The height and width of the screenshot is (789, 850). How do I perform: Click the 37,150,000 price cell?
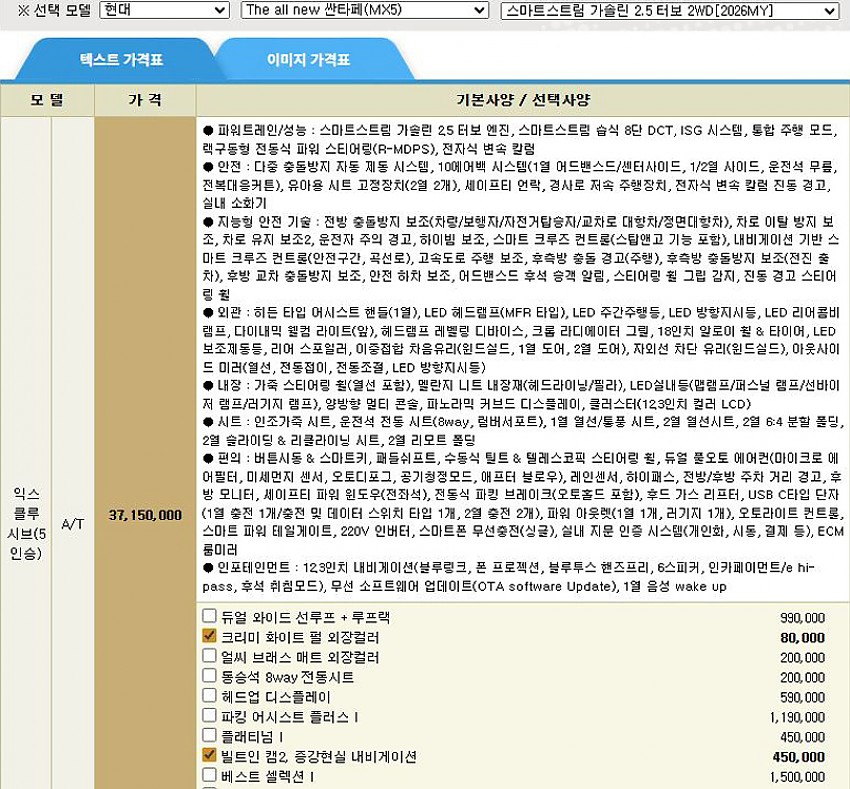145,515
